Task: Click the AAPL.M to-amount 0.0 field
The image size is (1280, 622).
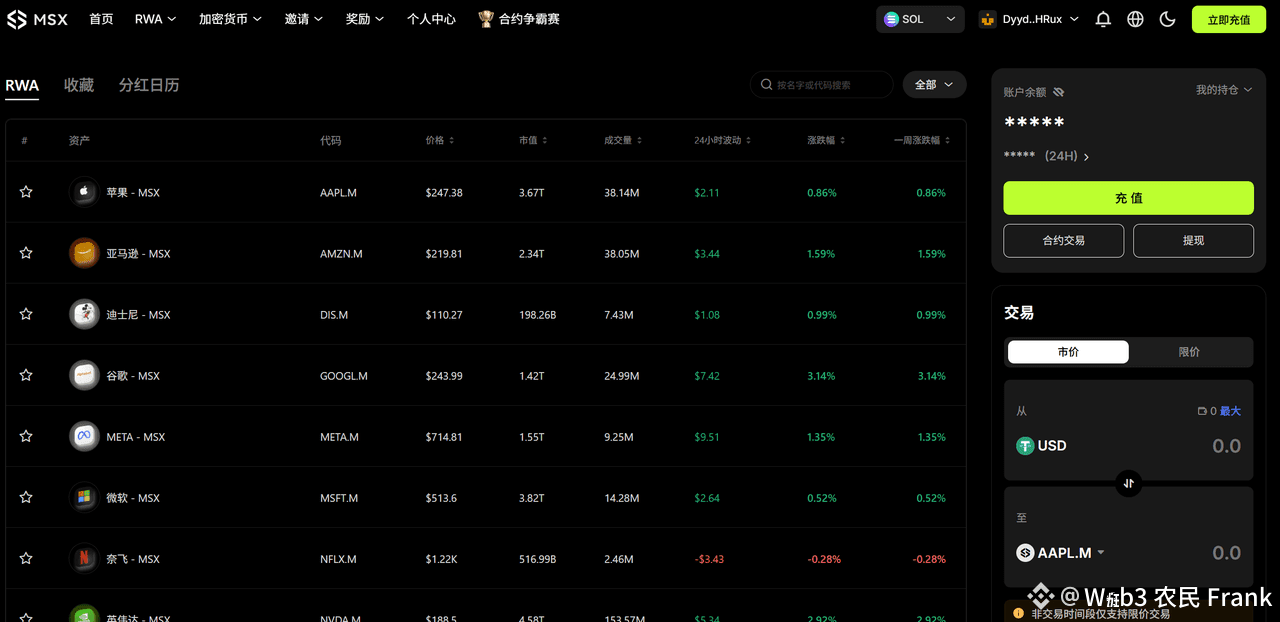Action: [x=1226, y=553]
